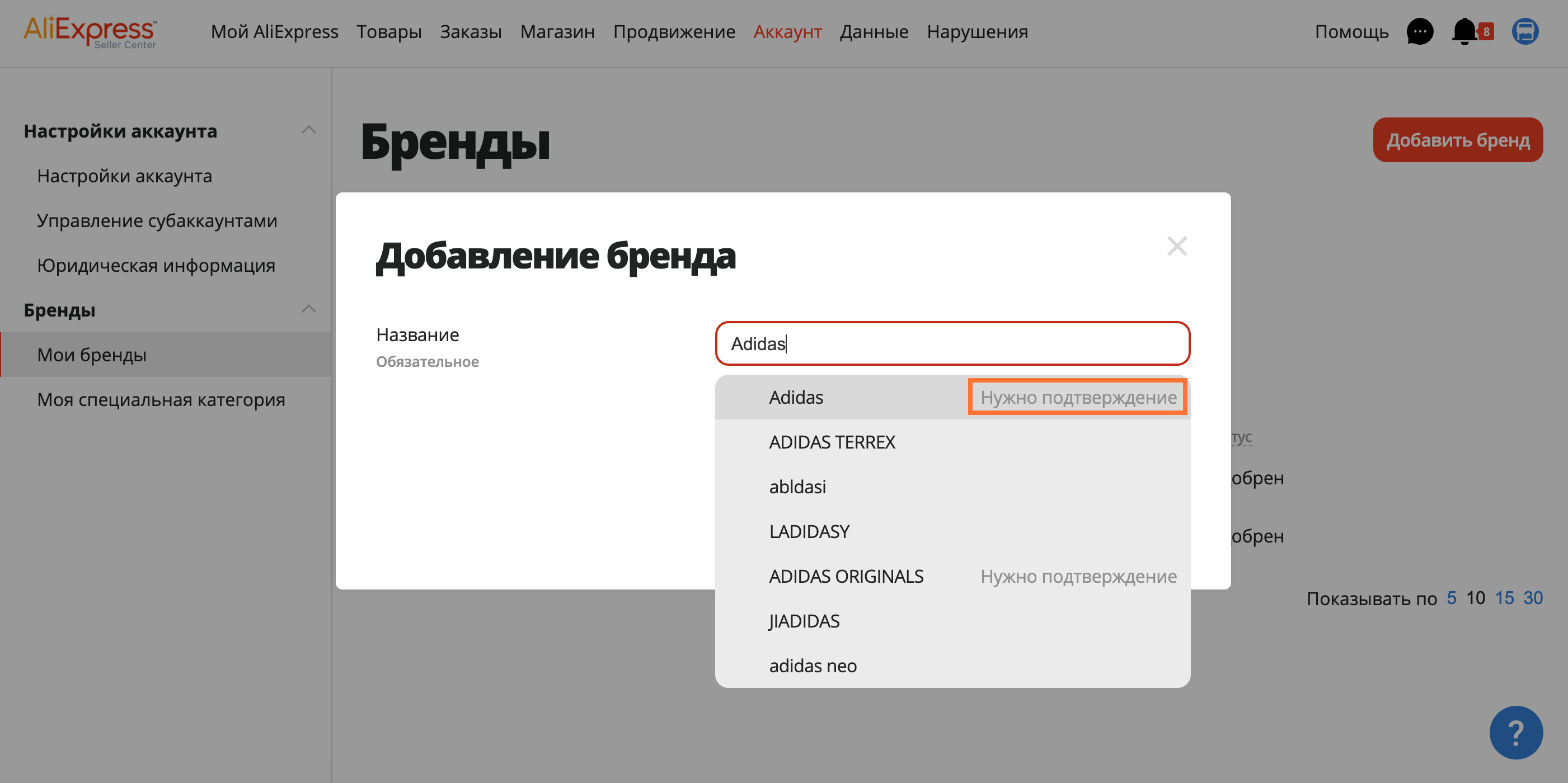This screenshot has height=783, width=1568.
Task: Select Adidas from the suggestions
Action: pyautogui.click(x=796, y=397)
